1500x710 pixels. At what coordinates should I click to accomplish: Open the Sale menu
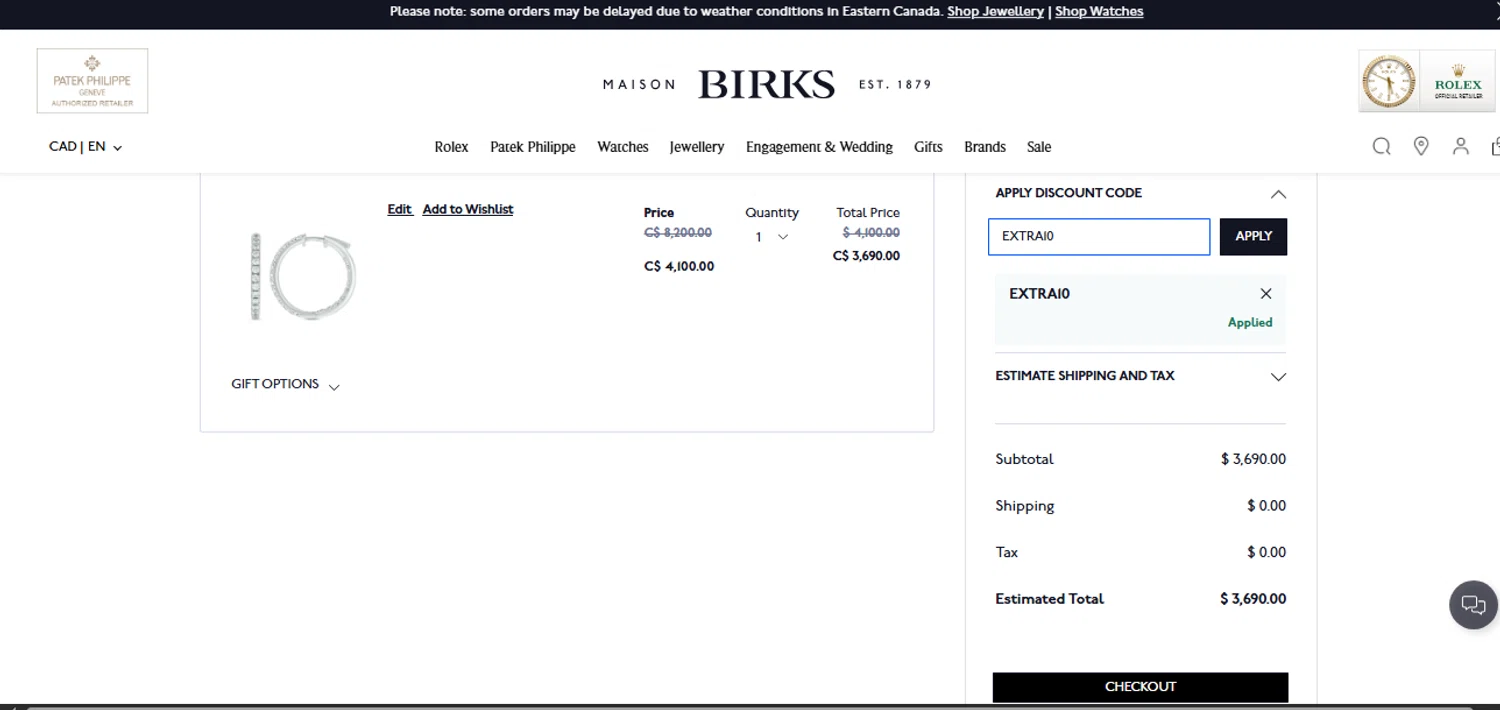[x=1039, y=147]
